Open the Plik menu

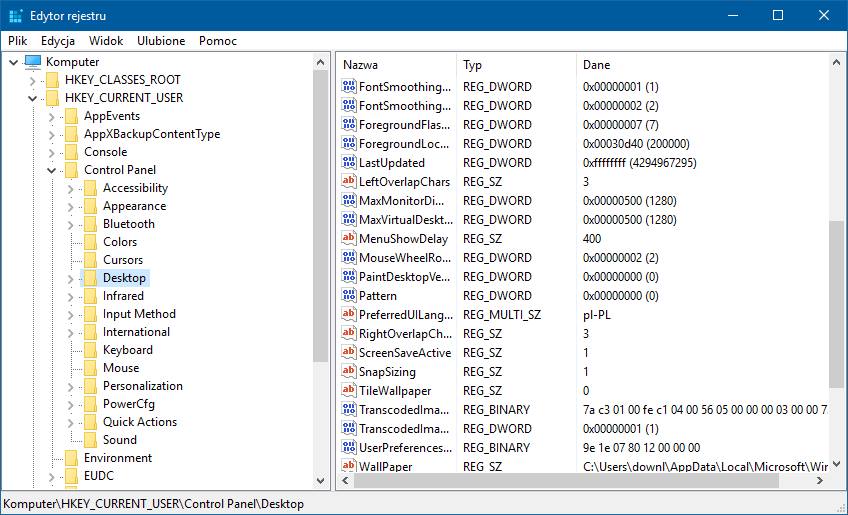pyautogui.click(x=18, y=41)
